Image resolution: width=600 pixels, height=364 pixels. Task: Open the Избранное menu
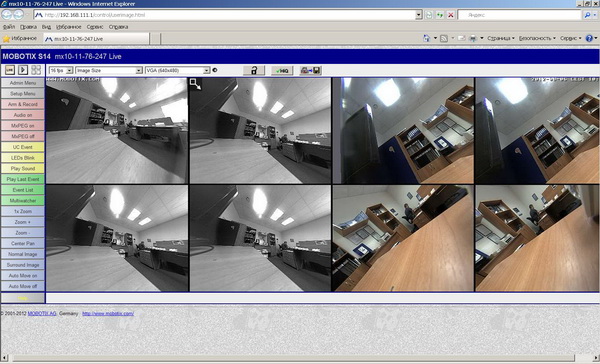tap(68, 27)
